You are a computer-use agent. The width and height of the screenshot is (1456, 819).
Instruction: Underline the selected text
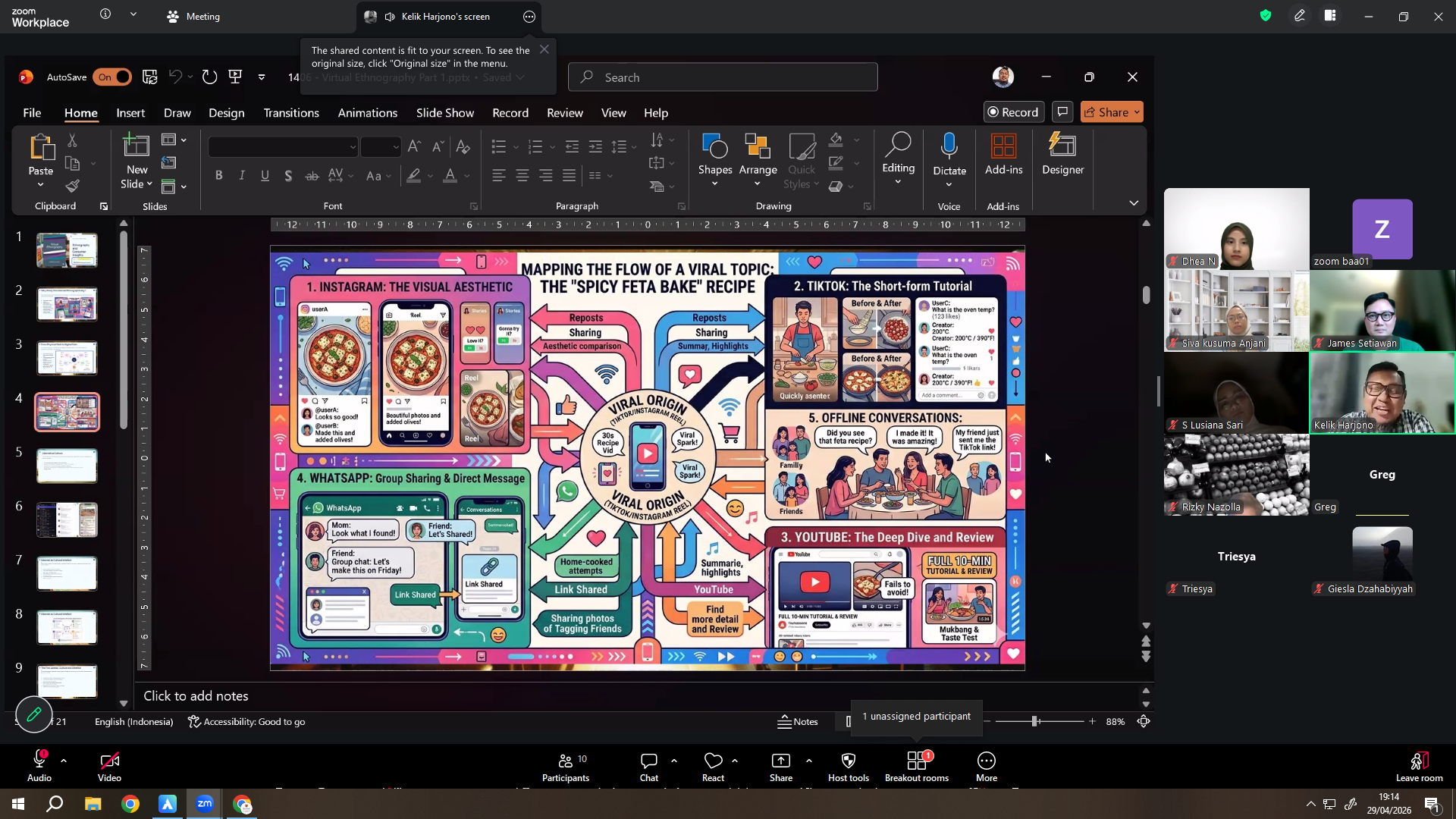265,176
